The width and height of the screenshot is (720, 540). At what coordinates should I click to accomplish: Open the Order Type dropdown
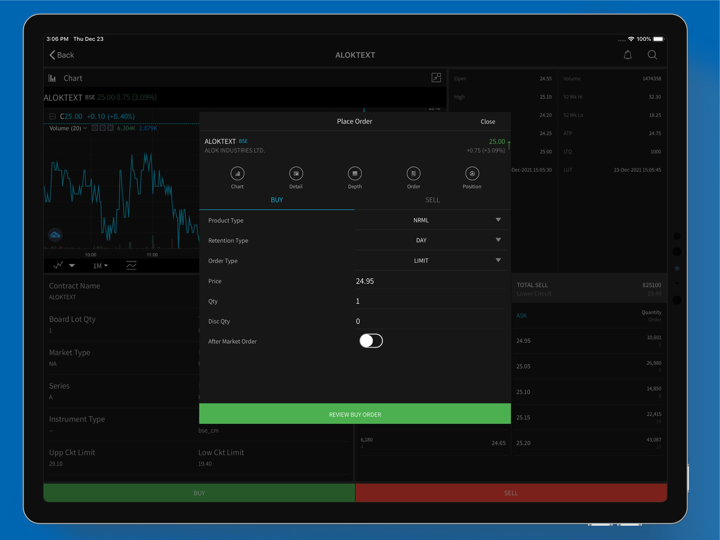430,261
